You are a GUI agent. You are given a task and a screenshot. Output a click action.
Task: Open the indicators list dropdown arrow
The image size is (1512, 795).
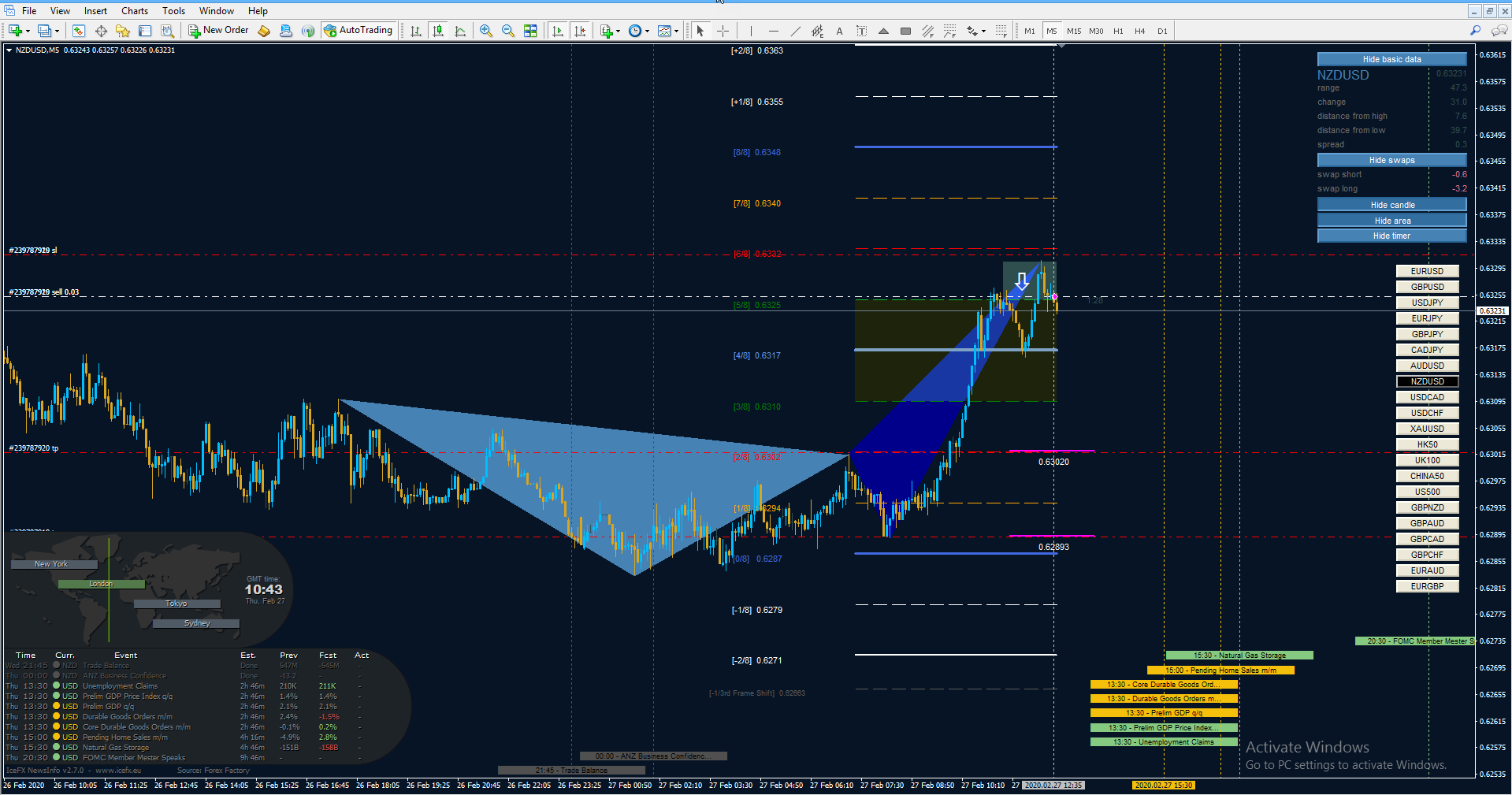pos(618,32)
